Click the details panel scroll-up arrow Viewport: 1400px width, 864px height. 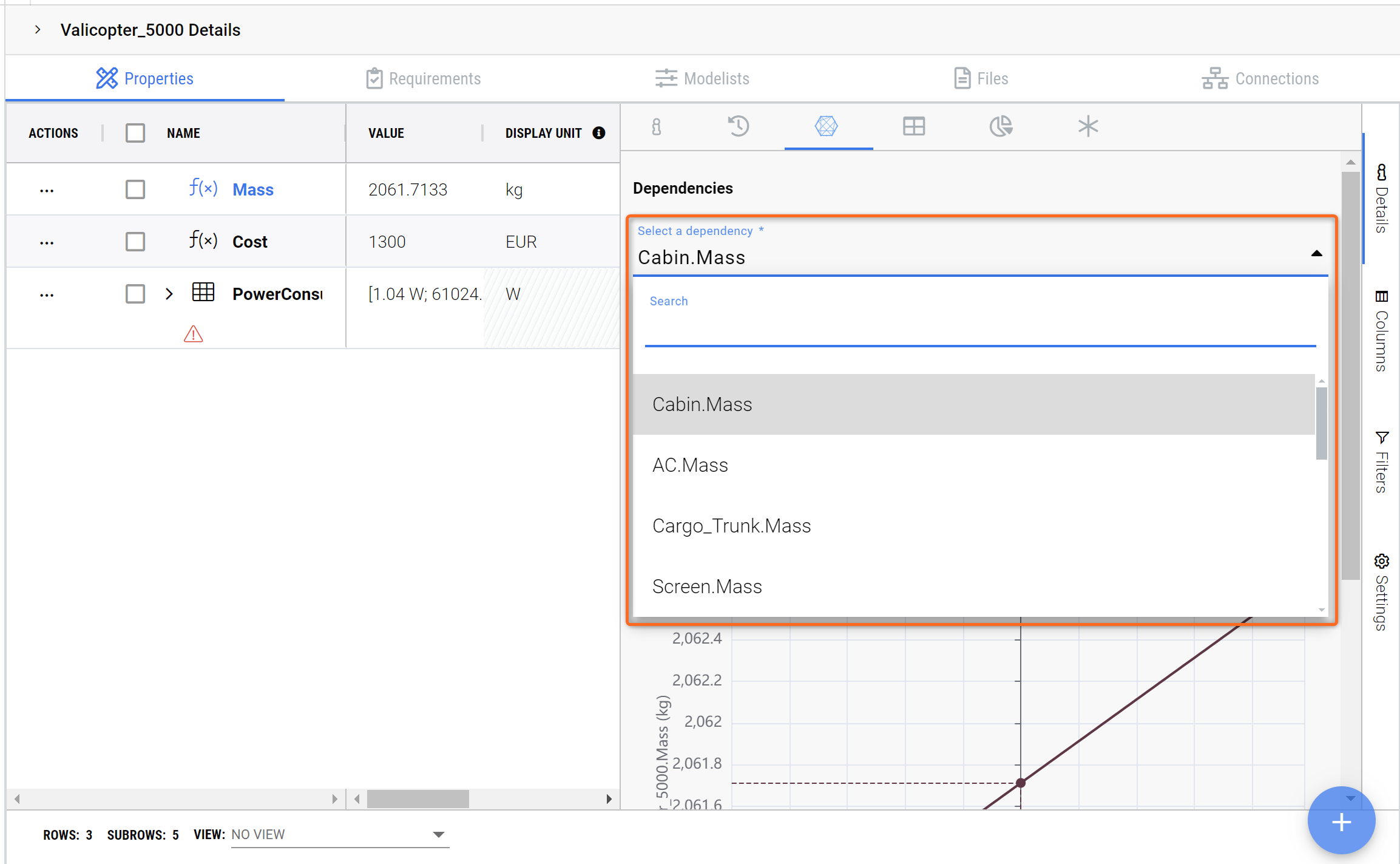click(1350, 162)
